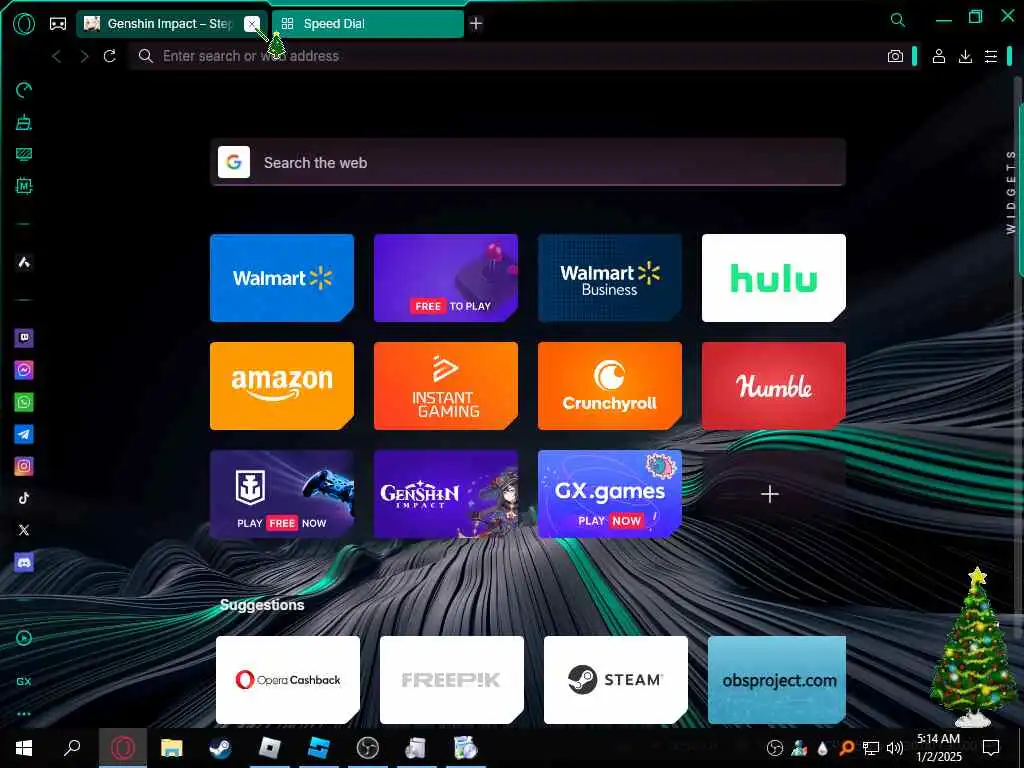Image resolution: width=1024 pixels, height=768 pixels.
Task: Click the search tabs magnifier icon
Action: (x=898, y=20)
